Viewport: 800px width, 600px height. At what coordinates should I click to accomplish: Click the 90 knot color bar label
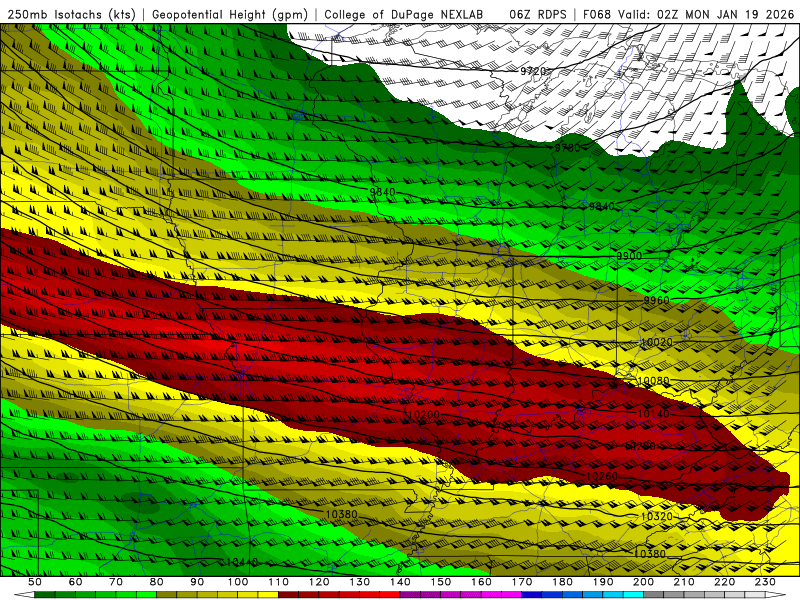pos(197,582)
